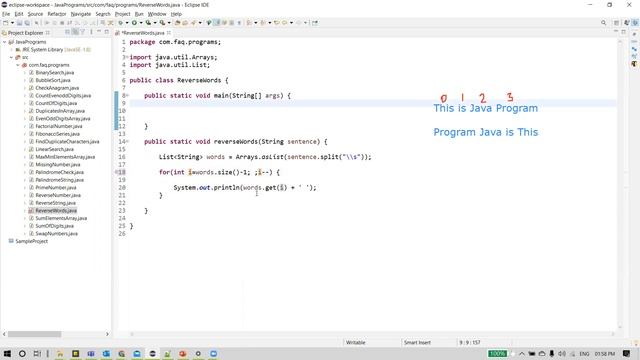Click the Save All toolbar icon
The height and width of the screenshot is (360, 640).
[x=27, y=23]
